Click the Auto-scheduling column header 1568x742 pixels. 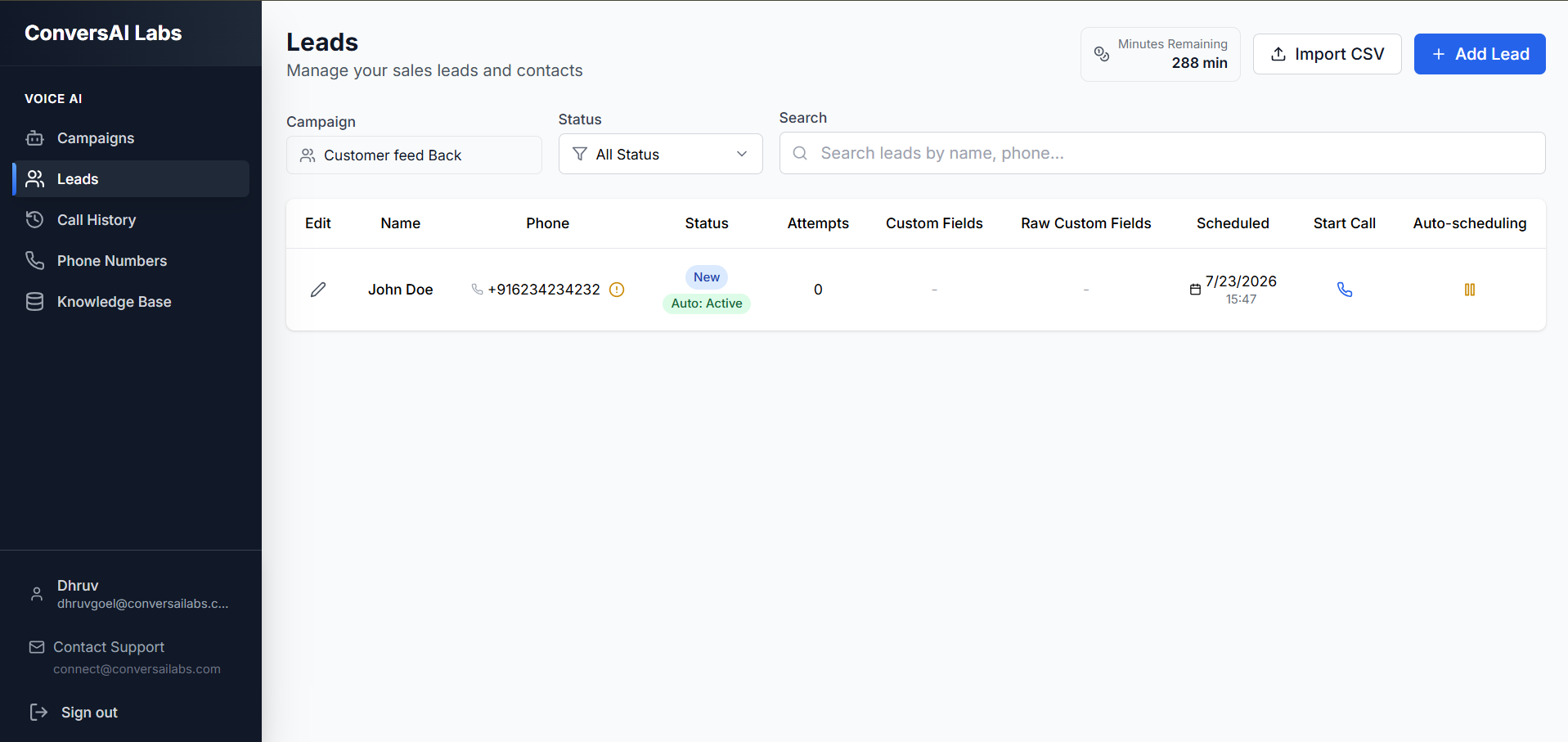pyautogui.click(x=1470, y=223)
